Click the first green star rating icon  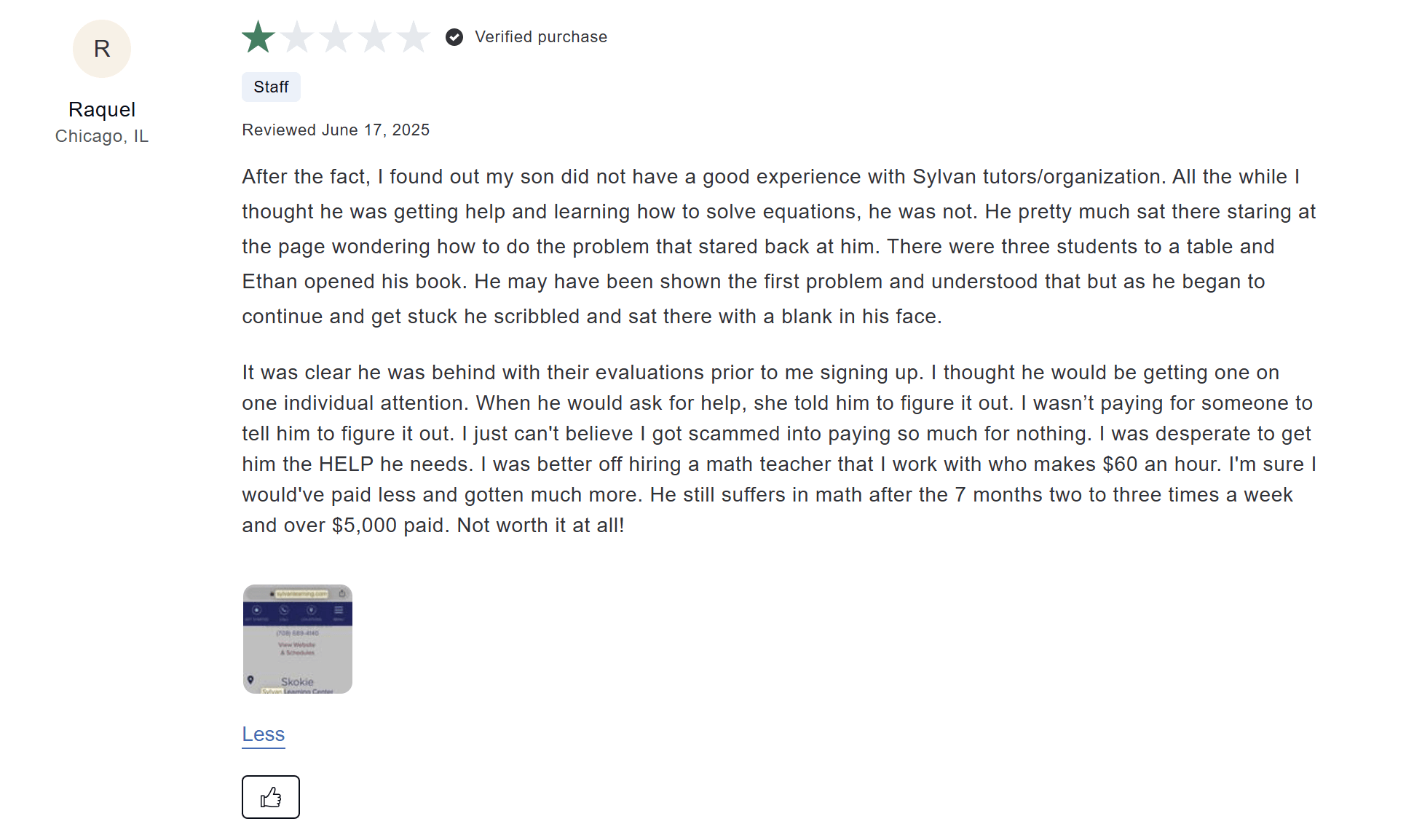click(x=257, y=36)
